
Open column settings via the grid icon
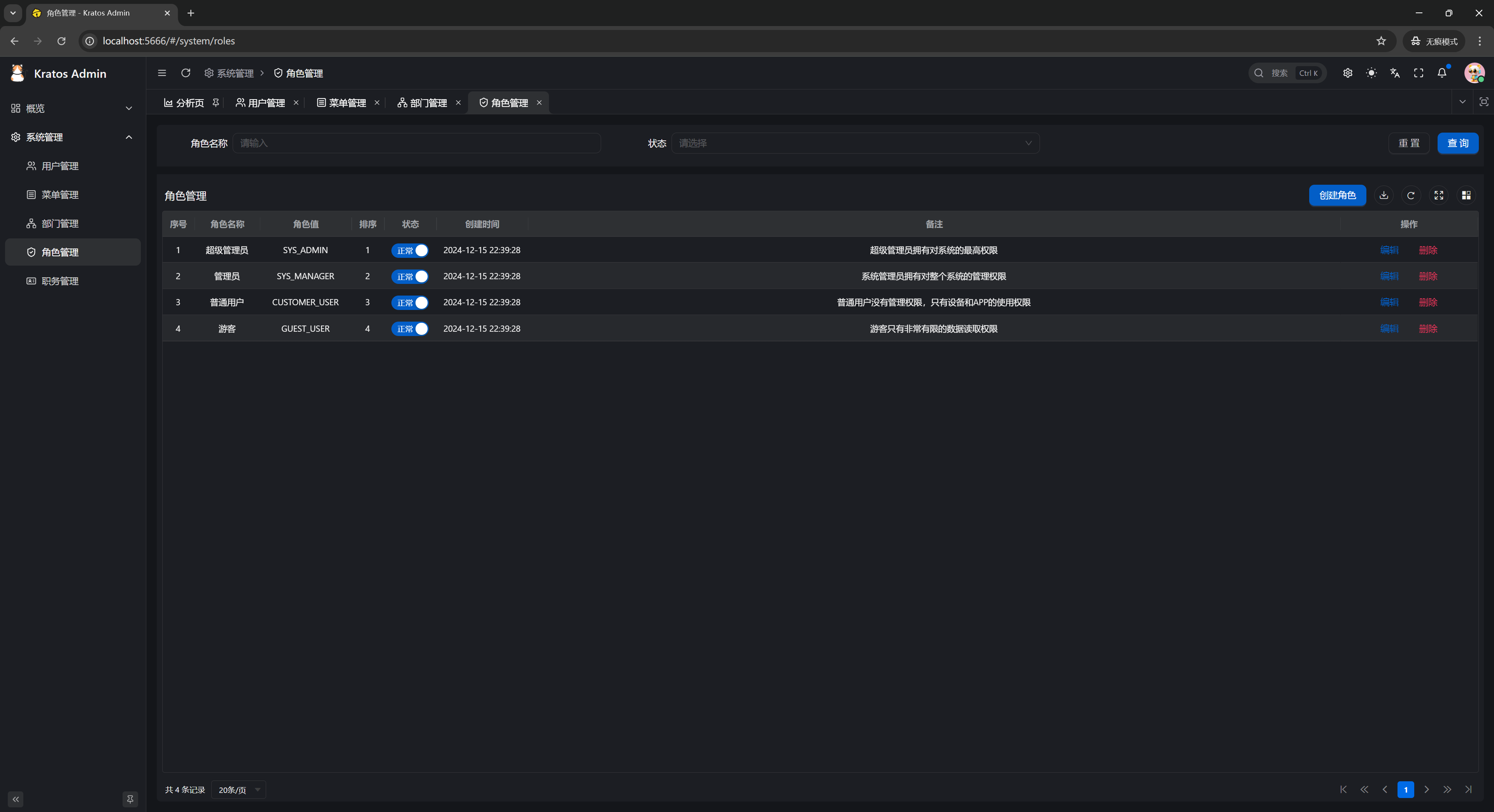tap(1466, 195)
